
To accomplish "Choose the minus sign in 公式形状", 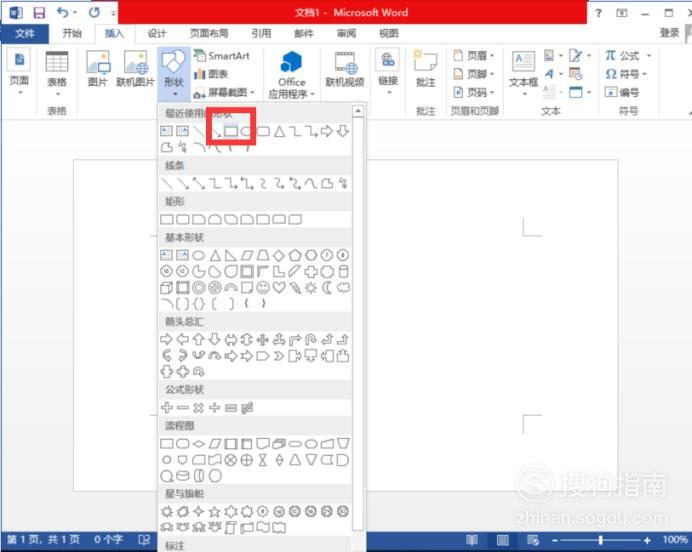I will click(182, 408).
